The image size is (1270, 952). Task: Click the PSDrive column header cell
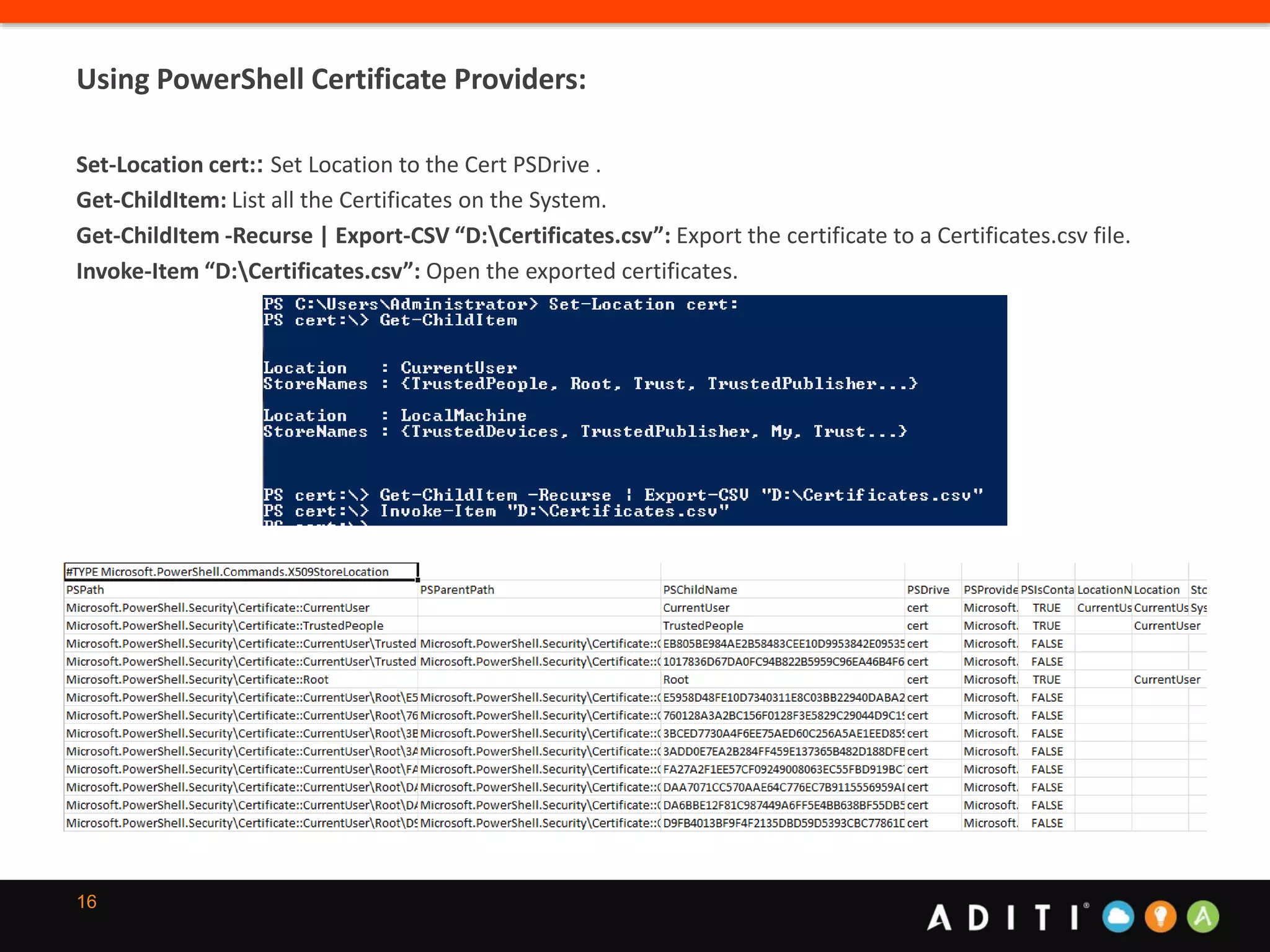tap(933, 589)
